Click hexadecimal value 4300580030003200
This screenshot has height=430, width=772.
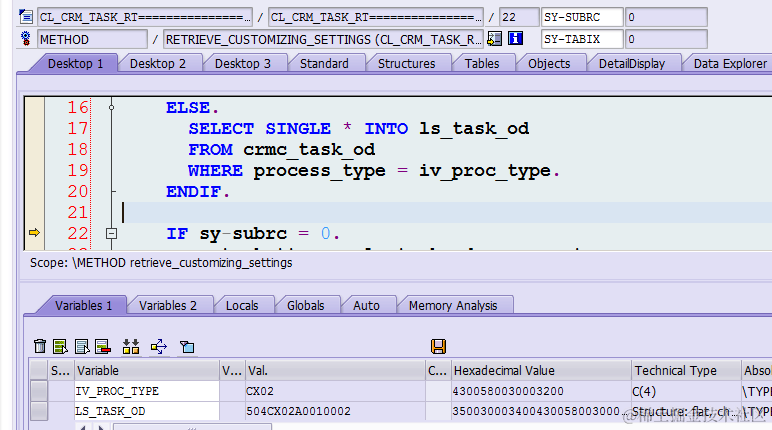coord(541,391)
